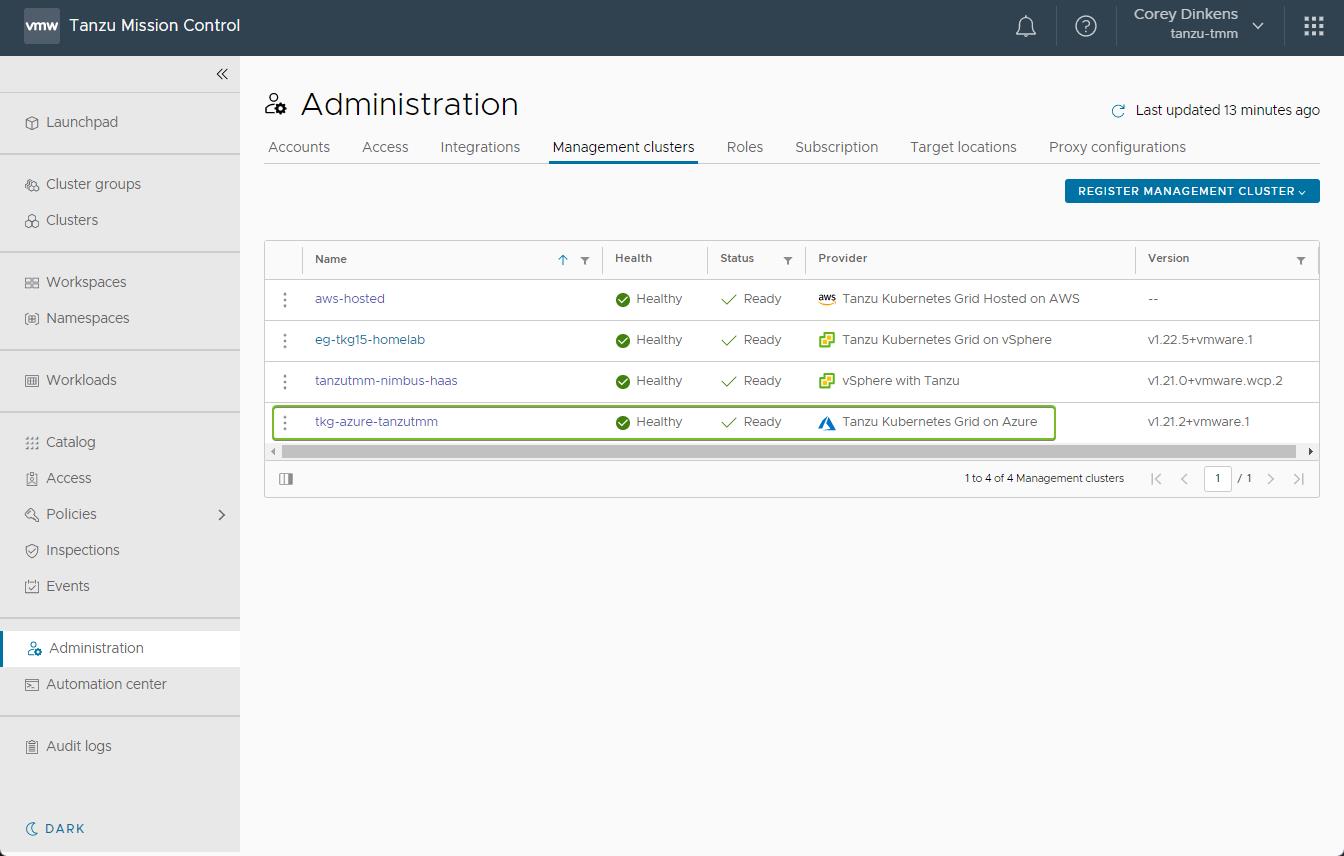Click the Health column header
The height and width of the screenshot is (856, 1344).
coord(633,259)
